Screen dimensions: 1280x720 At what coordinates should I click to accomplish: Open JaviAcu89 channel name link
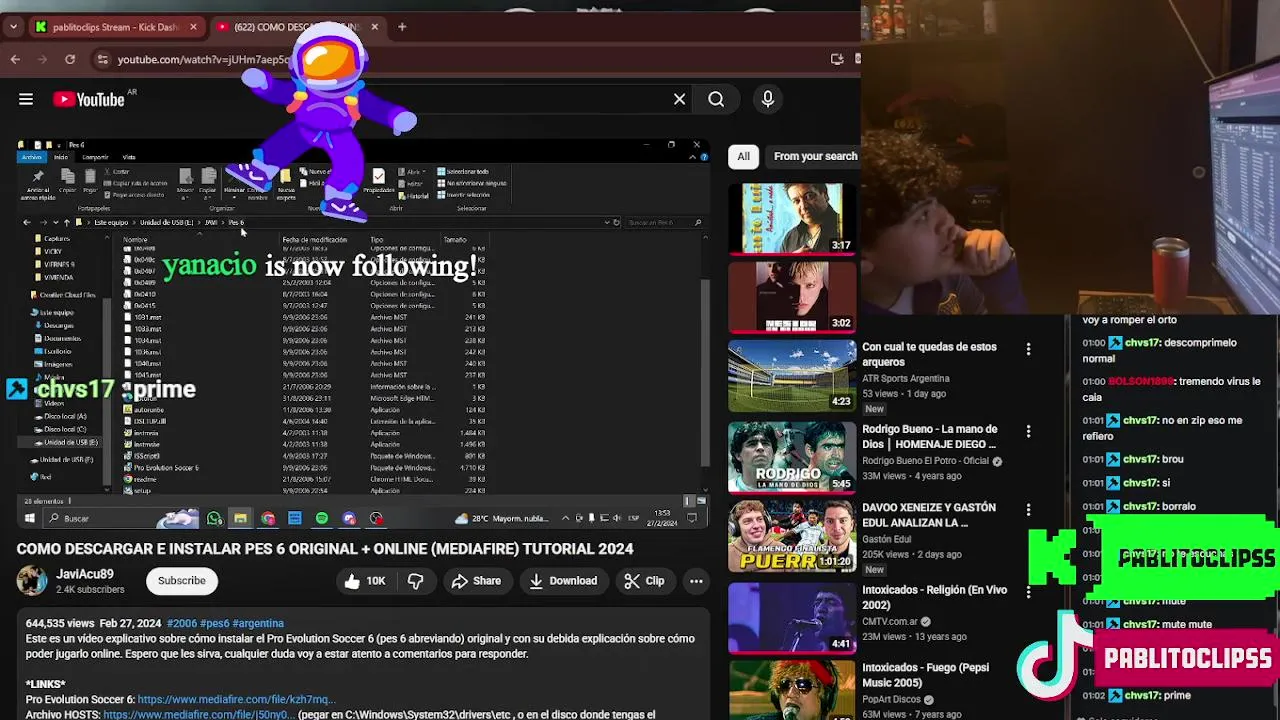tap(85, 574)
